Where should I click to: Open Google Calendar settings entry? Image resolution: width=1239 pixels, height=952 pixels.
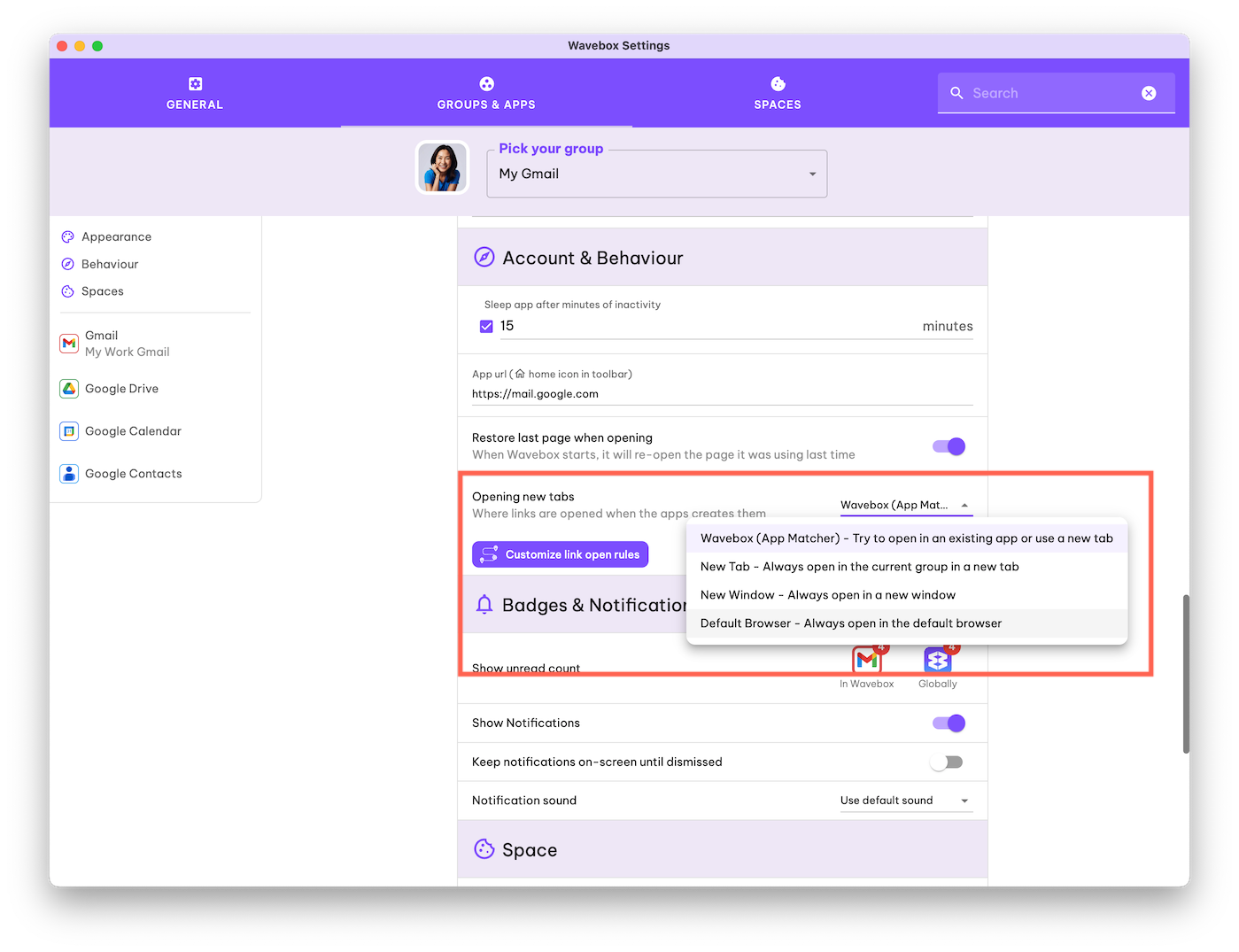pos(155,431)
